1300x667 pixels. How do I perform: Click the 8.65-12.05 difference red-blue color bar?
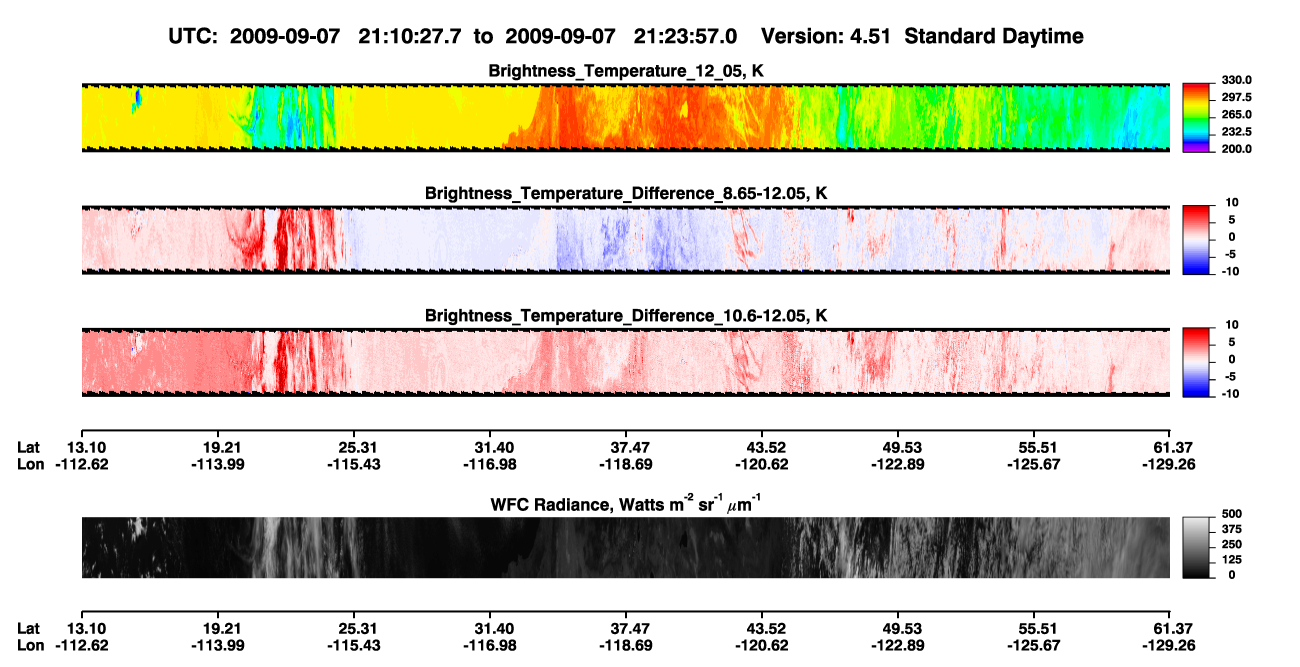pyautogui.click(x=1196, y=239)
